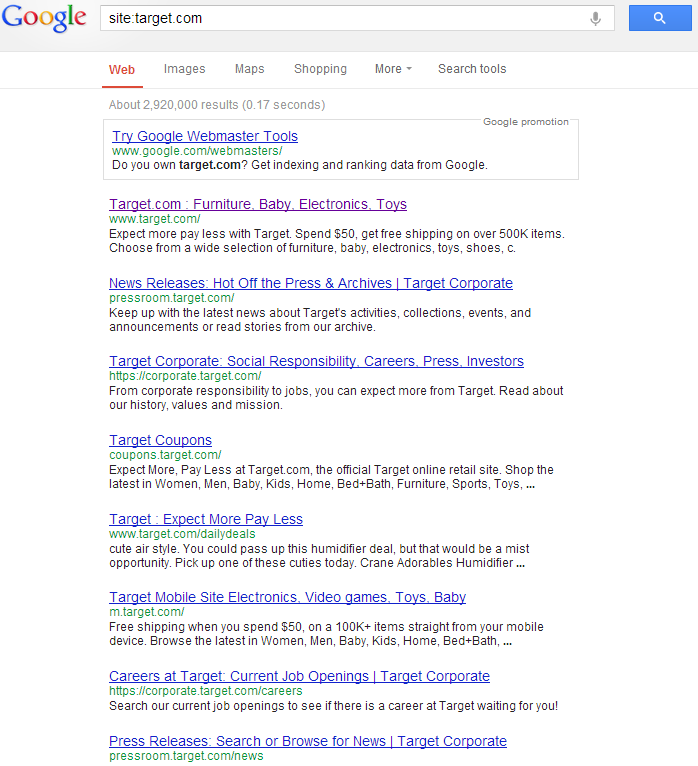Image resolution: width=698 pixels, height=766 pixels.
Task: Open Target.com : Furniture, Baby, Electronics, Toys result
Action: tap(258, 204)
